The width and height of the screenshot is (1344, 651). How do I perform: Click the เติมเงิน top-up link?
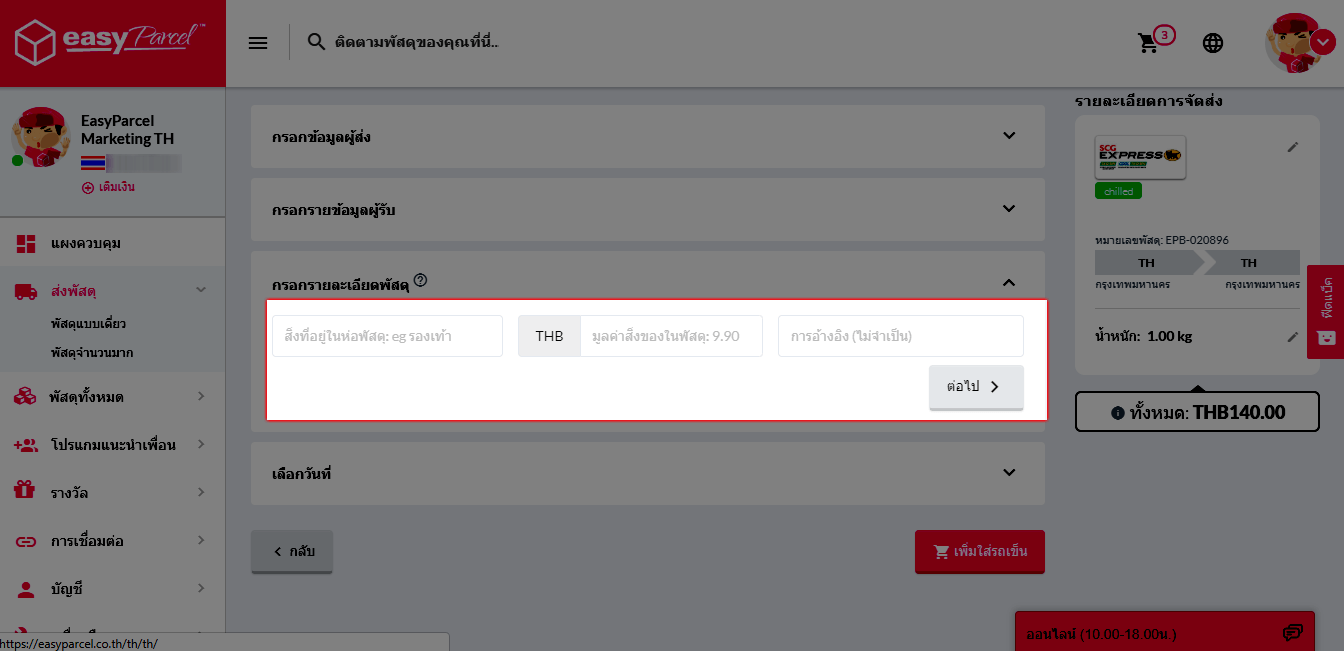click(108, 187)
